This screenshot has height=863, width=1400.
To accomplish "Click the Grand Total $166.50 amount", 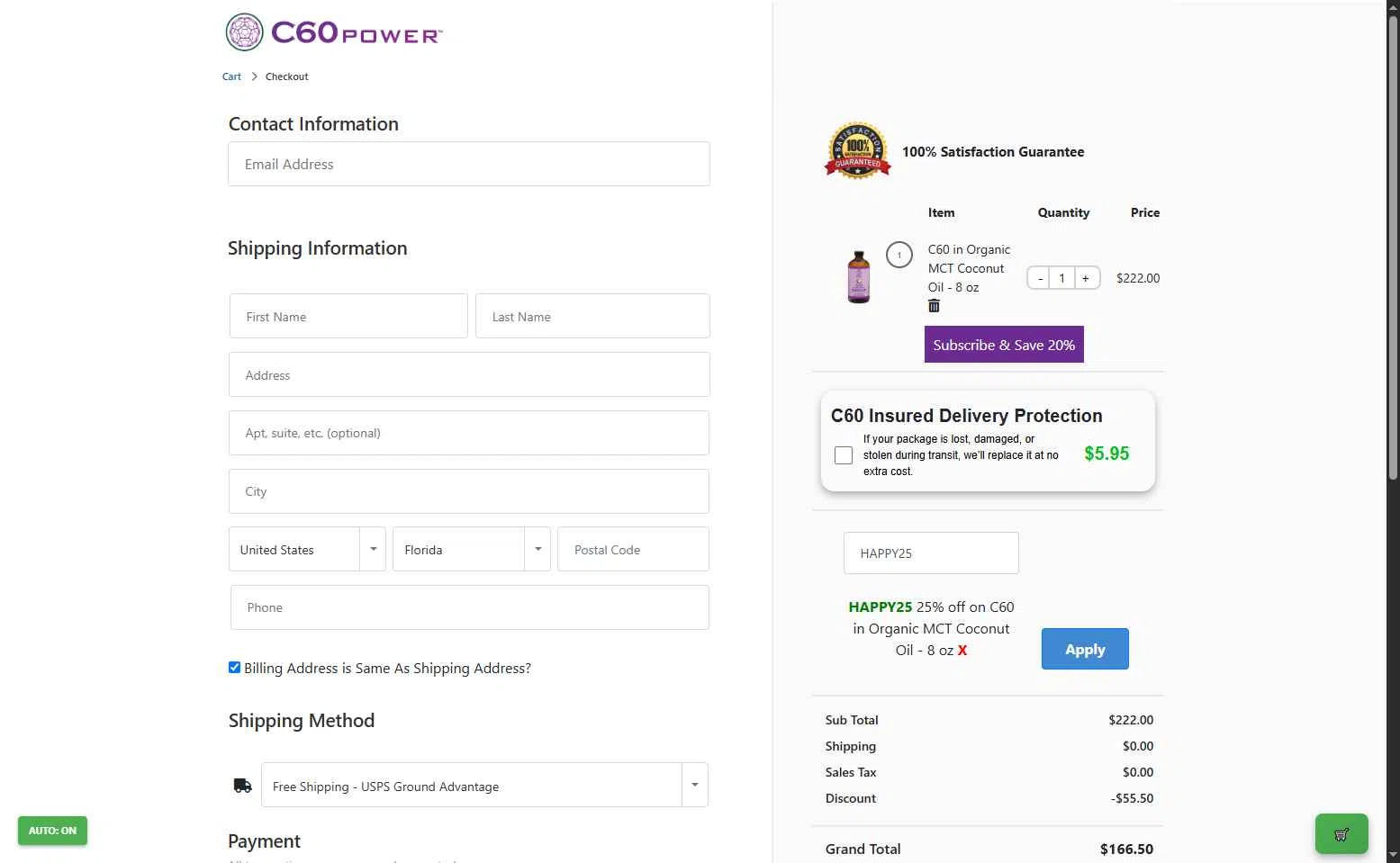I will tap(1126, 849).
